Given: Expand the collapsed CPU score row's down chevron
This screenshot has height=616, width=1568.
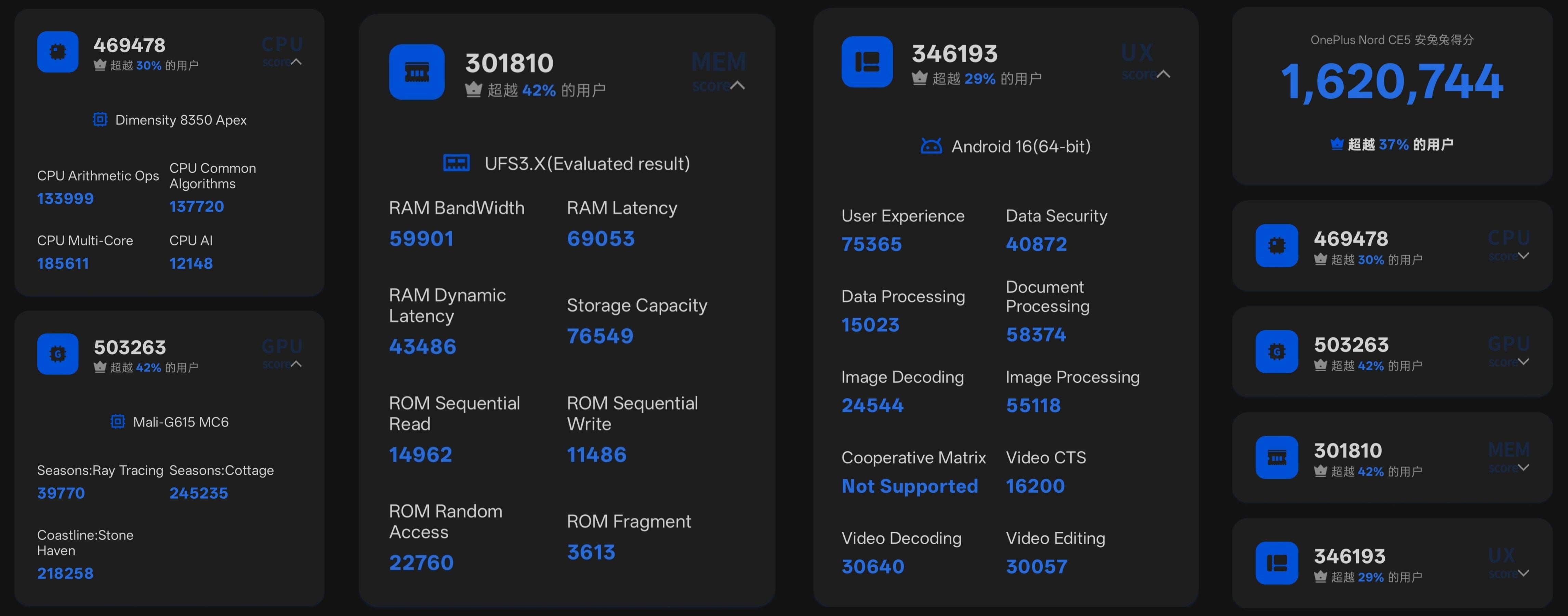Looking at the screenshot, I should pyautogui.click(x=1524, y=256).
